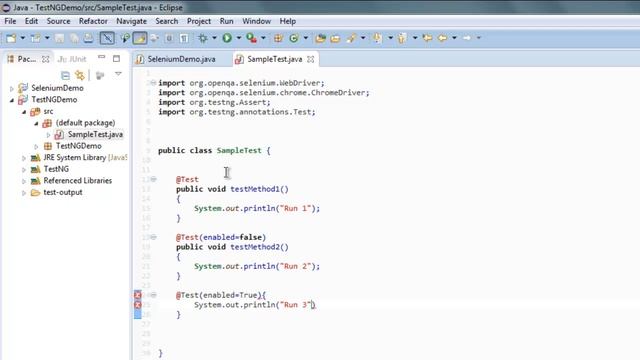
Task: Click the Run External Tools icon
Action: 251,38
